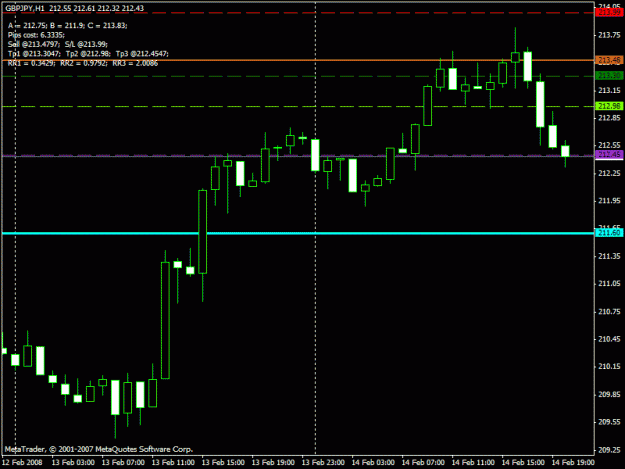Select the light green 212.98 price label
Image resolution: width=625 pixels, height=469 pixels.
click(609, 106)
